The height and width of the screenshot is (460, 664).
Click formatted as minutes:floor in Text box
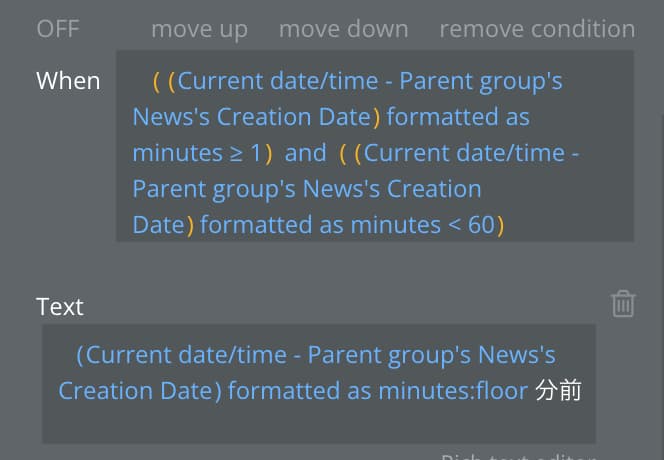378,391
